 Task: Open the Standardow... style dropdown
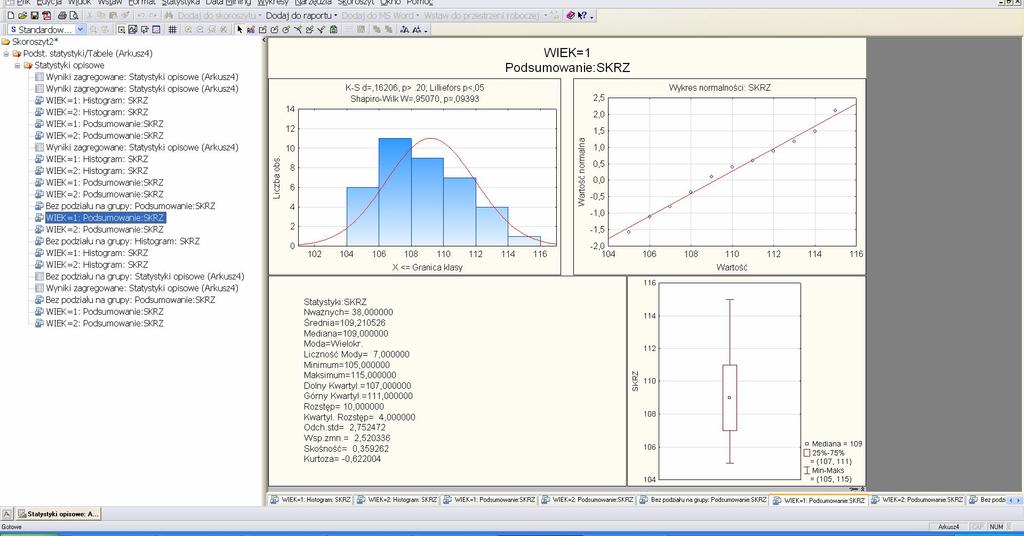80,29
